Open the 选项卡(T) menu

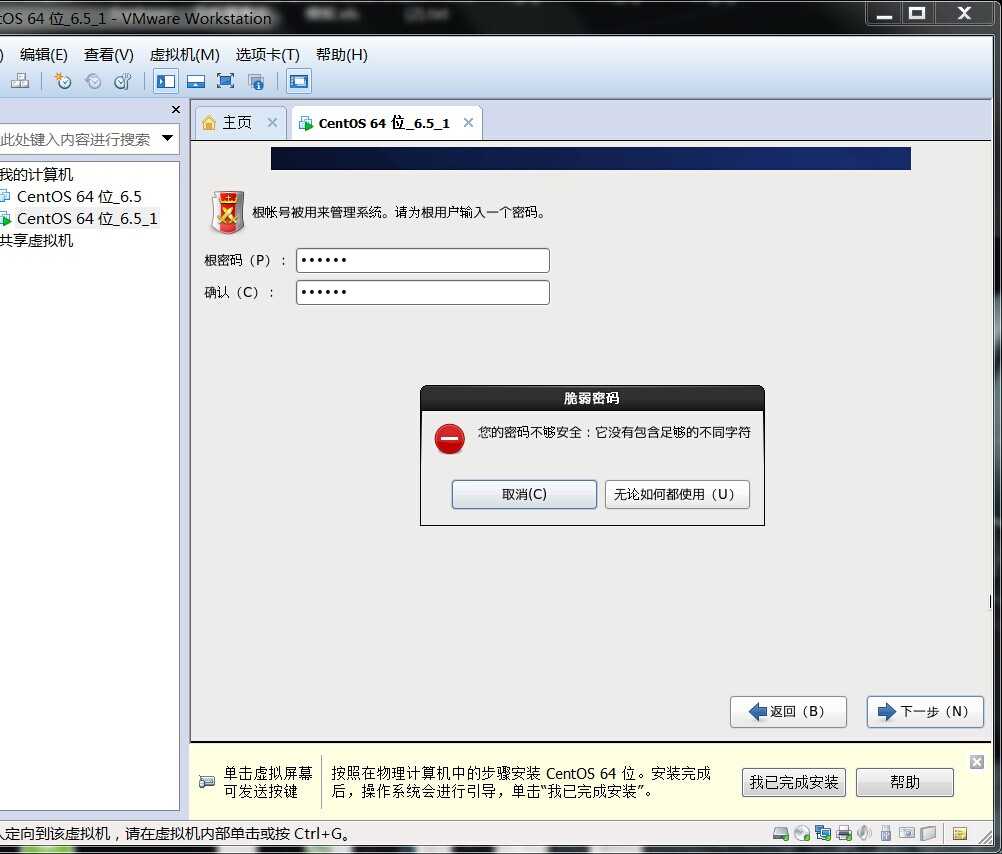268,55
